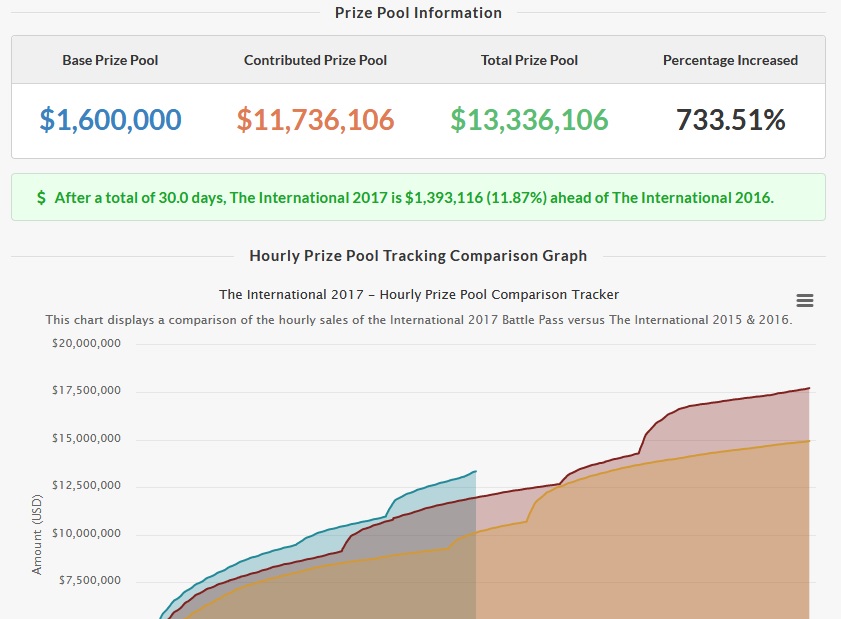Select the $13,336,106 total prize value
Image resolution: width=841 pixels, height=619 pixels.
click(529, 120)
